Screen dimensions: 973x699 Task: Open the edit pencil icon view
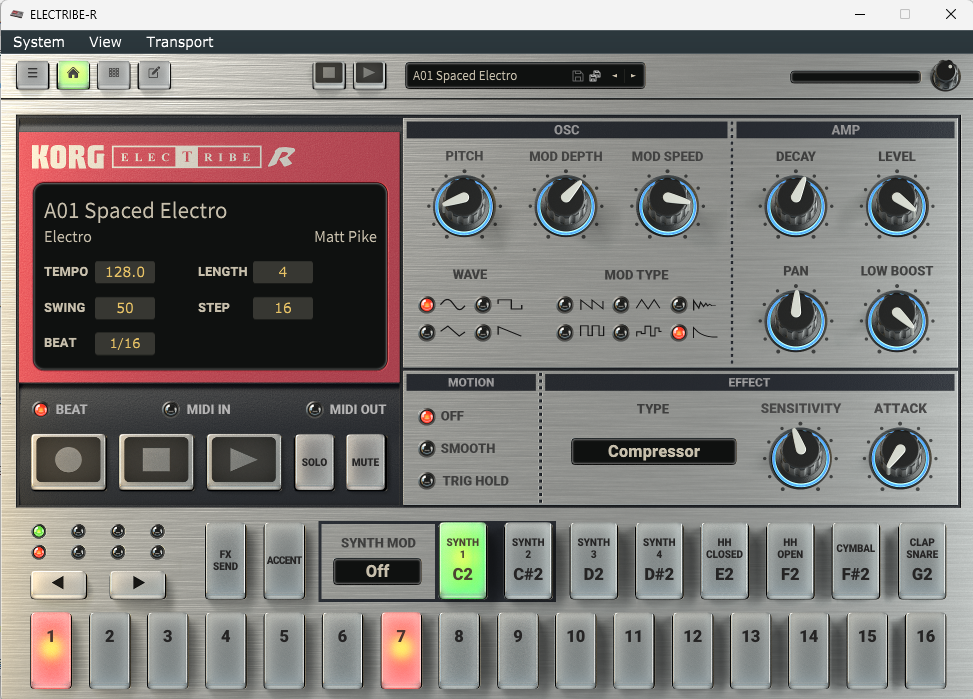point(154,74)
